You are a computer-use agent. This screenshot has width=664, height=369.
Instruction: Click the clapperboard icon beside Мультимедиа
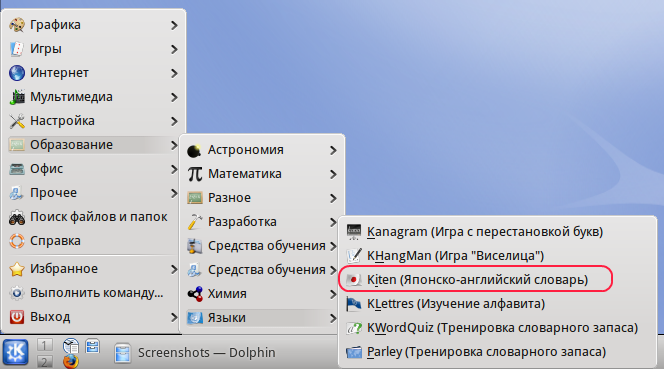(x=17, y=97)
